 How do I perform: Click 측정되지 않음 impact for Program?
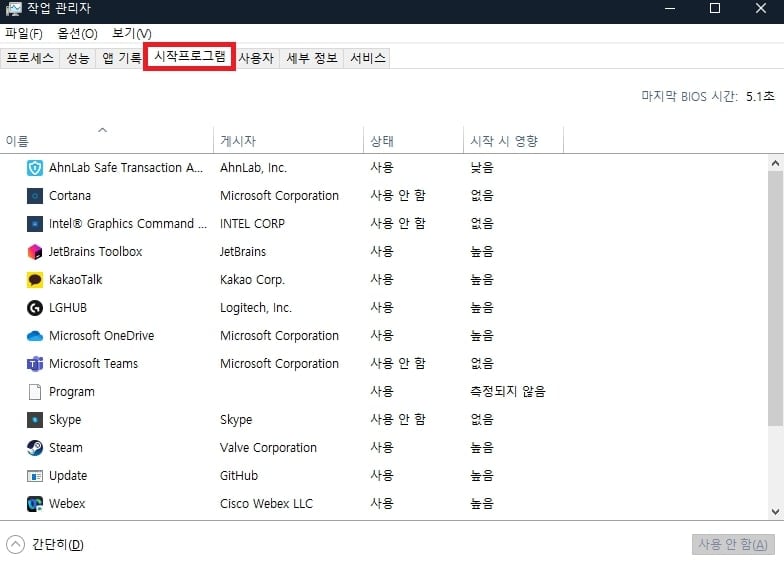pos(508,392)
